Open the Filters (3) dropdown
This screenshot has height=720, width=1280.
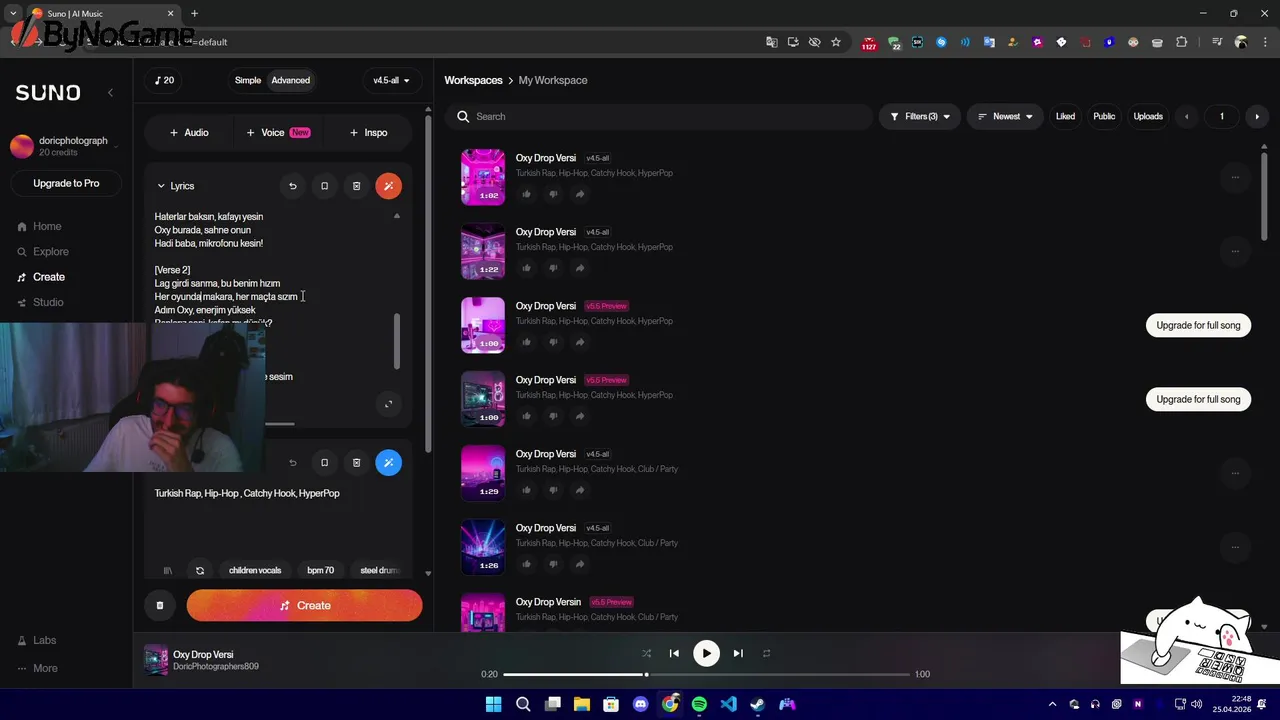click(x=920, y=117)
